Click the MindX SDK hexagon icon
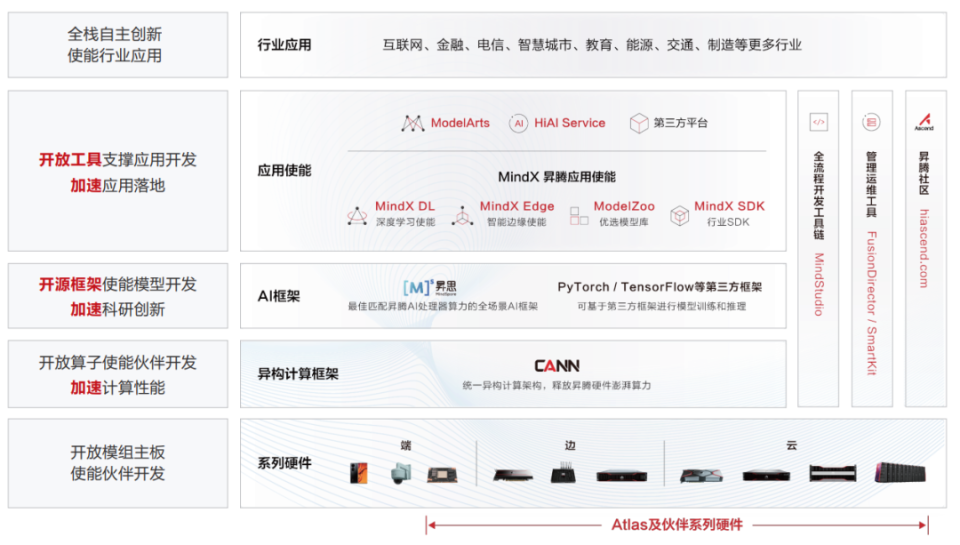This screenshot has height=545, width=960. point(679,216)
